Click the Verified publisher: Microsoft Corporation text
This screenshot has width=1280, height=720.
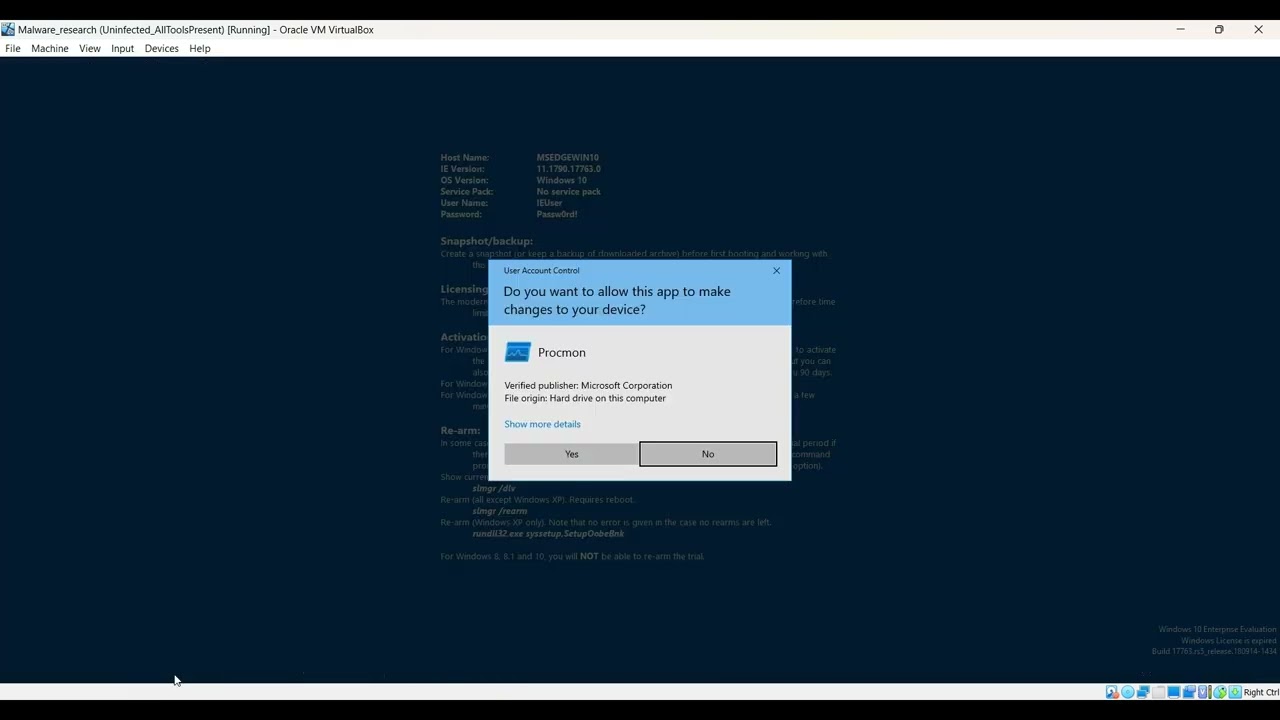(588, 385)
